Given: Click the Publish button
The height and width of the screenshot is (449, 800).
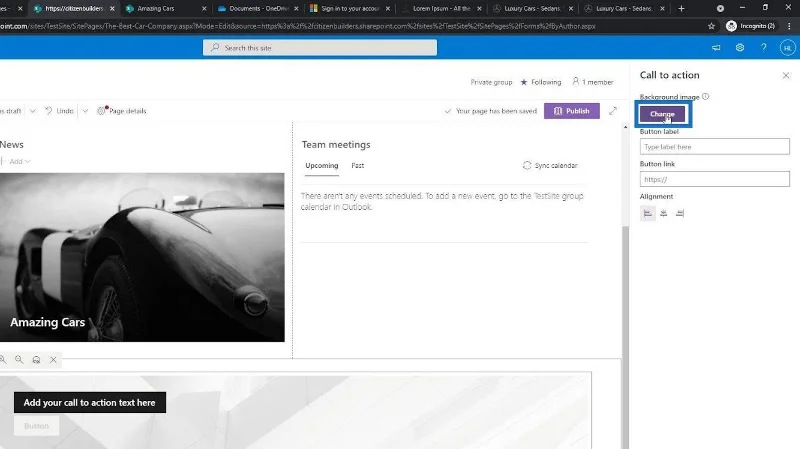Looking at the screenshot, I should click(x=571, y=111).
